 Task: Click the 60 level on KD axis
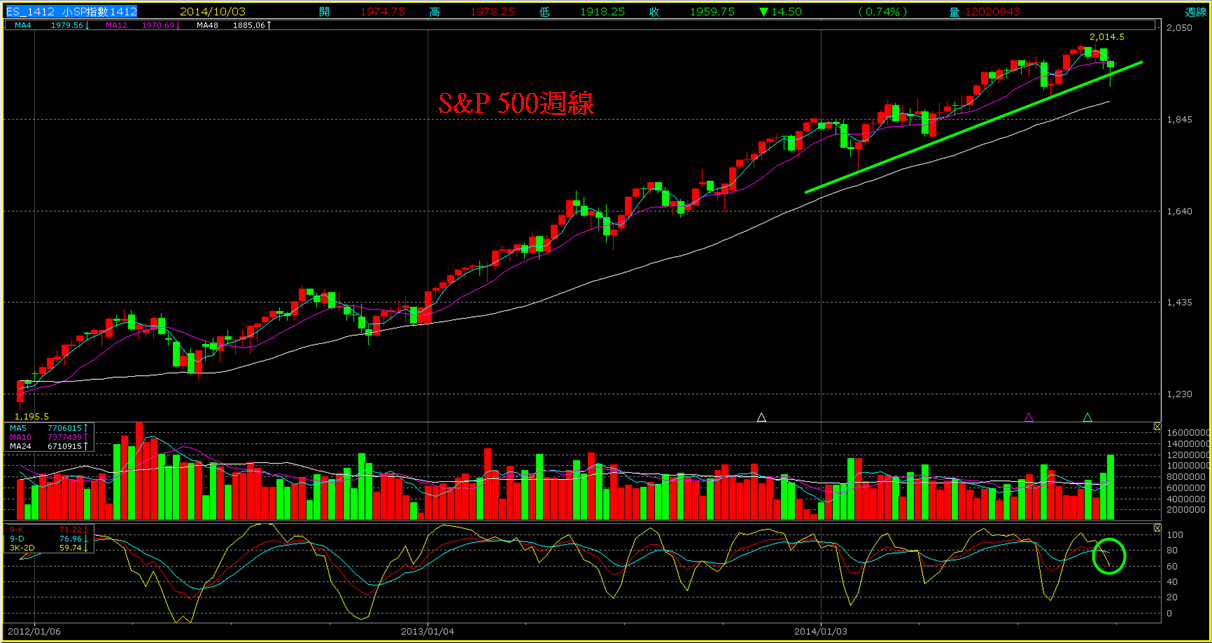click(x=1173, y=566)
